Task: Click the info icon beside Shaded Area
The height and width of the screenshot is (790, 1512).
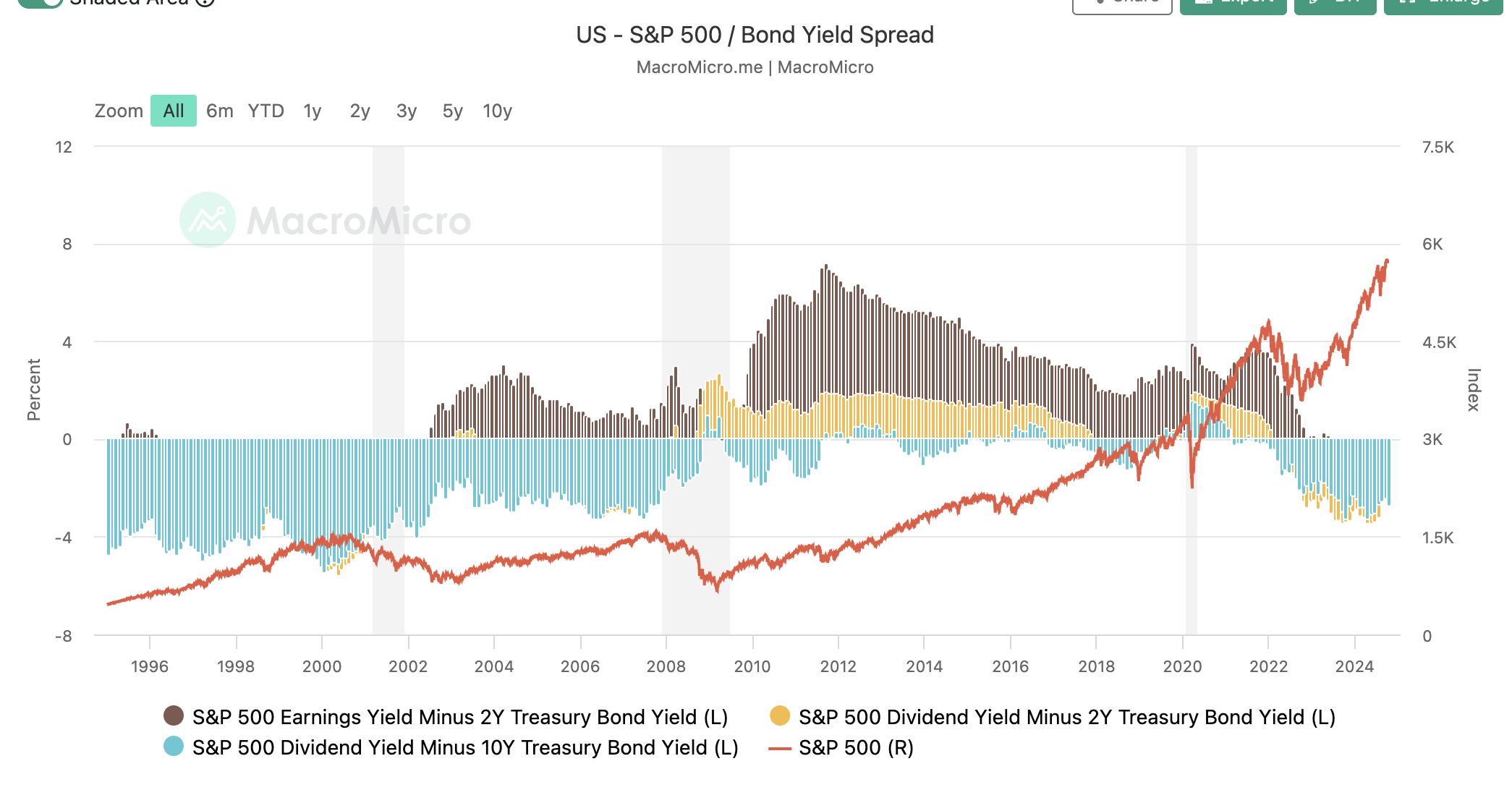Action: (205, 2)
